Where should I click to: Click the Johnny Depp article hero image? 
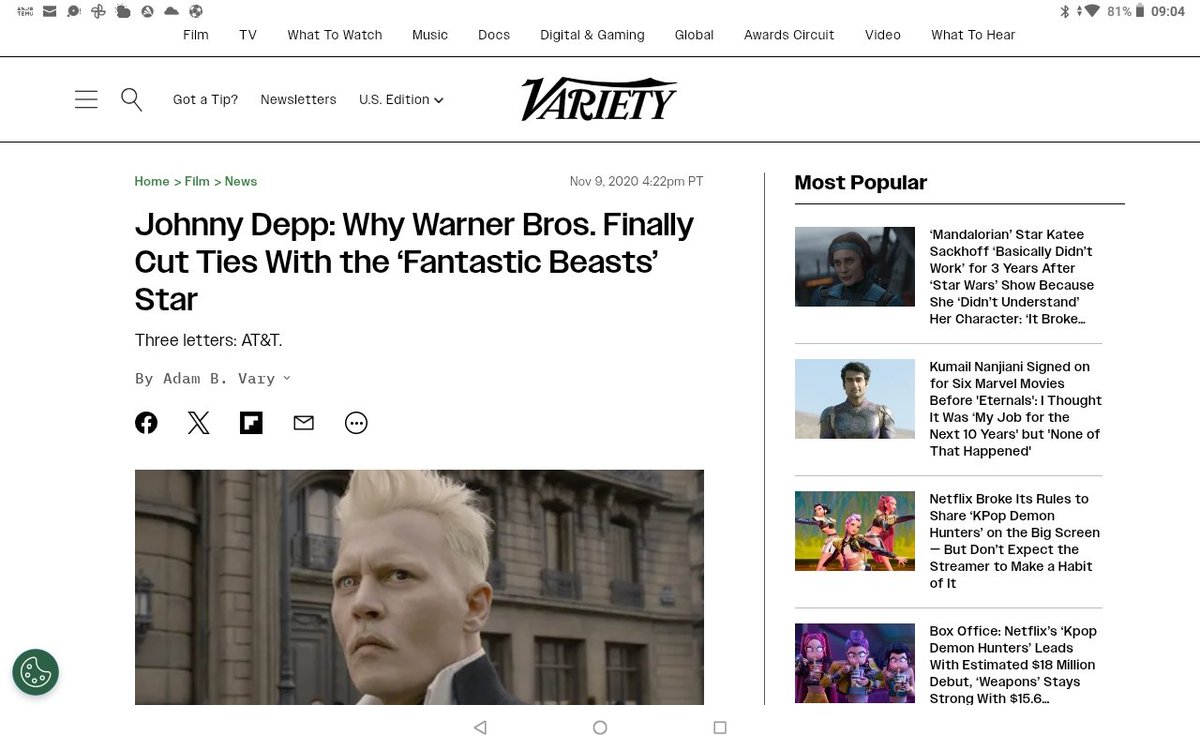[x=419, y=587]
